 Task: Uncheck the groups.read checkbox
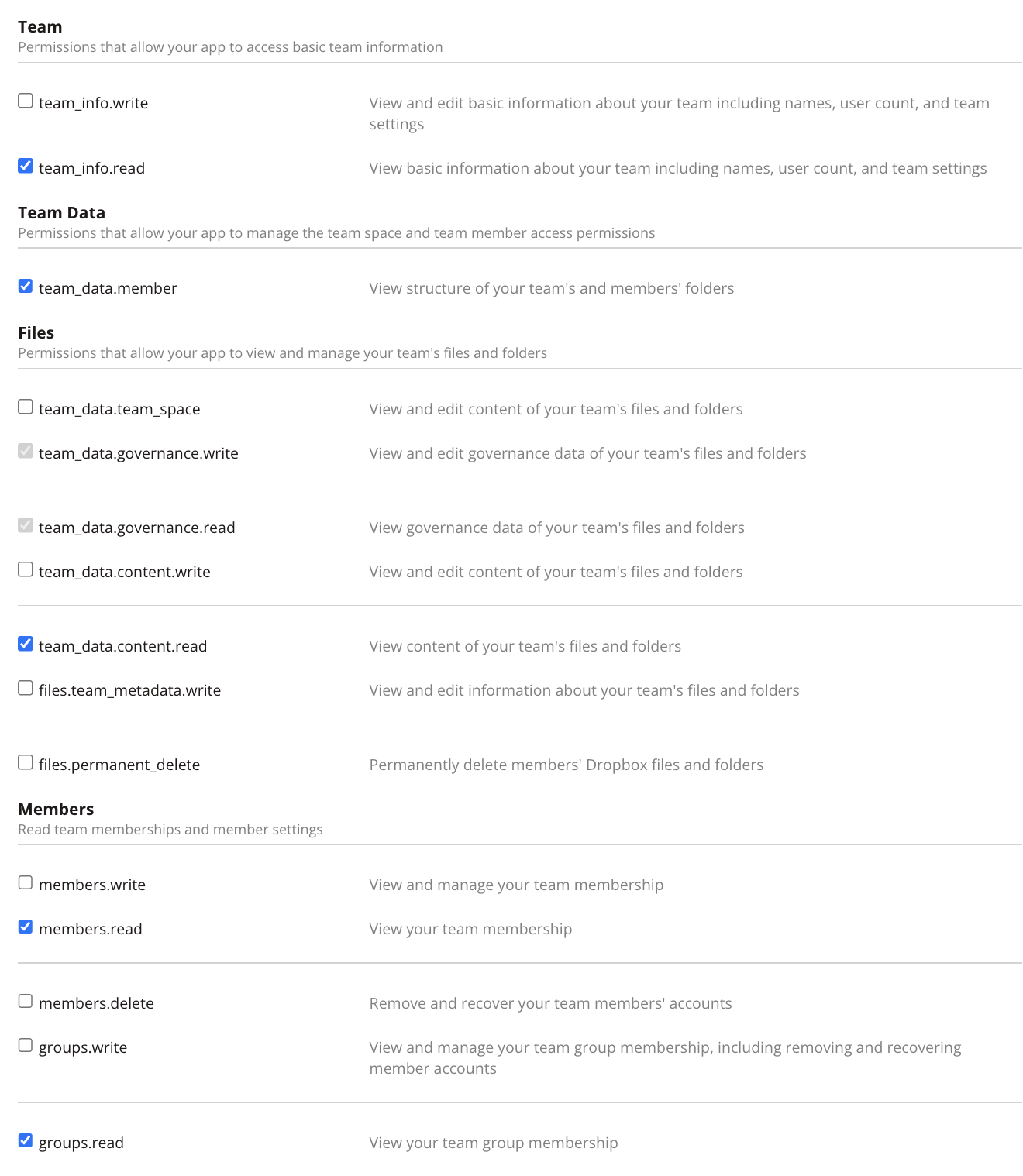click(x=26, y=1141)
